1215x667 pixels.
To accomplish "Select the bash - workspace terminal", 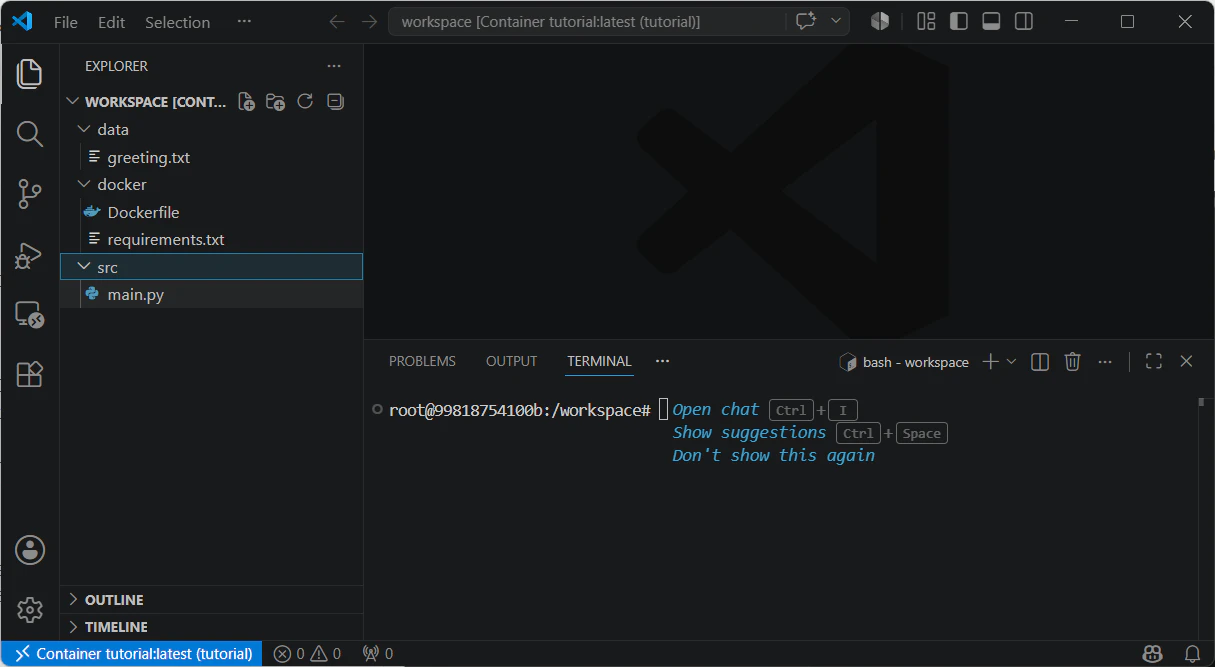I will [904, 362].
